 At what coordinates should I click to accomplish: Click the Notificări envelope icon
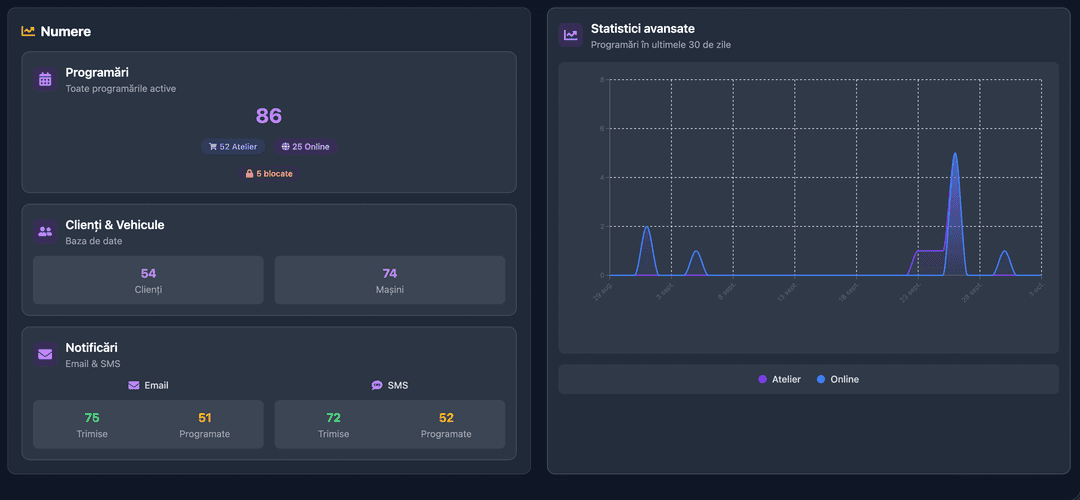pos(45,354)
